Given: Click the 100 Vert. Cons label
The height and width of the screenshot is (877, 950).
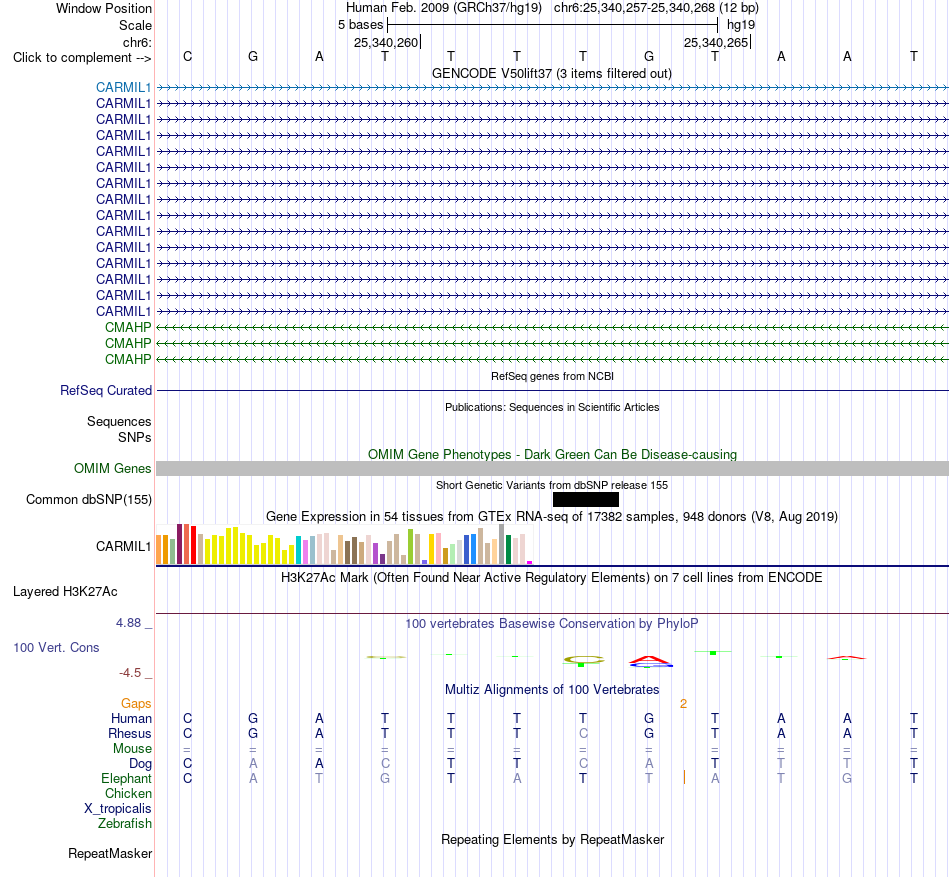Looking at the screenshot, I should click(56, 647).
